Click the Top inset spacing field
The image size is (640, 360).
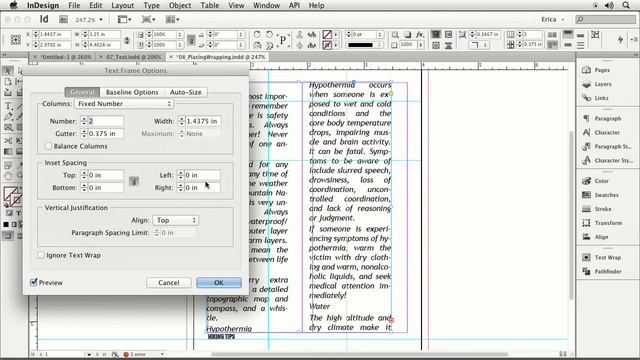coord(105,175)
